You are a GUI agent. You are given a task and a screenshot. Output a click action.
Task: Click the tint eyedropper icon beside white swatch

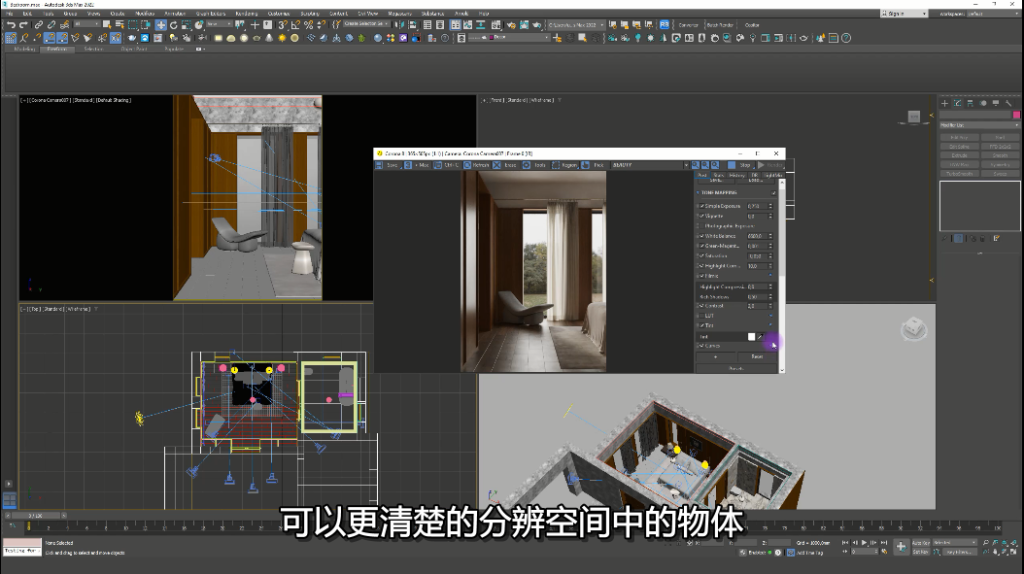(760, 337)
